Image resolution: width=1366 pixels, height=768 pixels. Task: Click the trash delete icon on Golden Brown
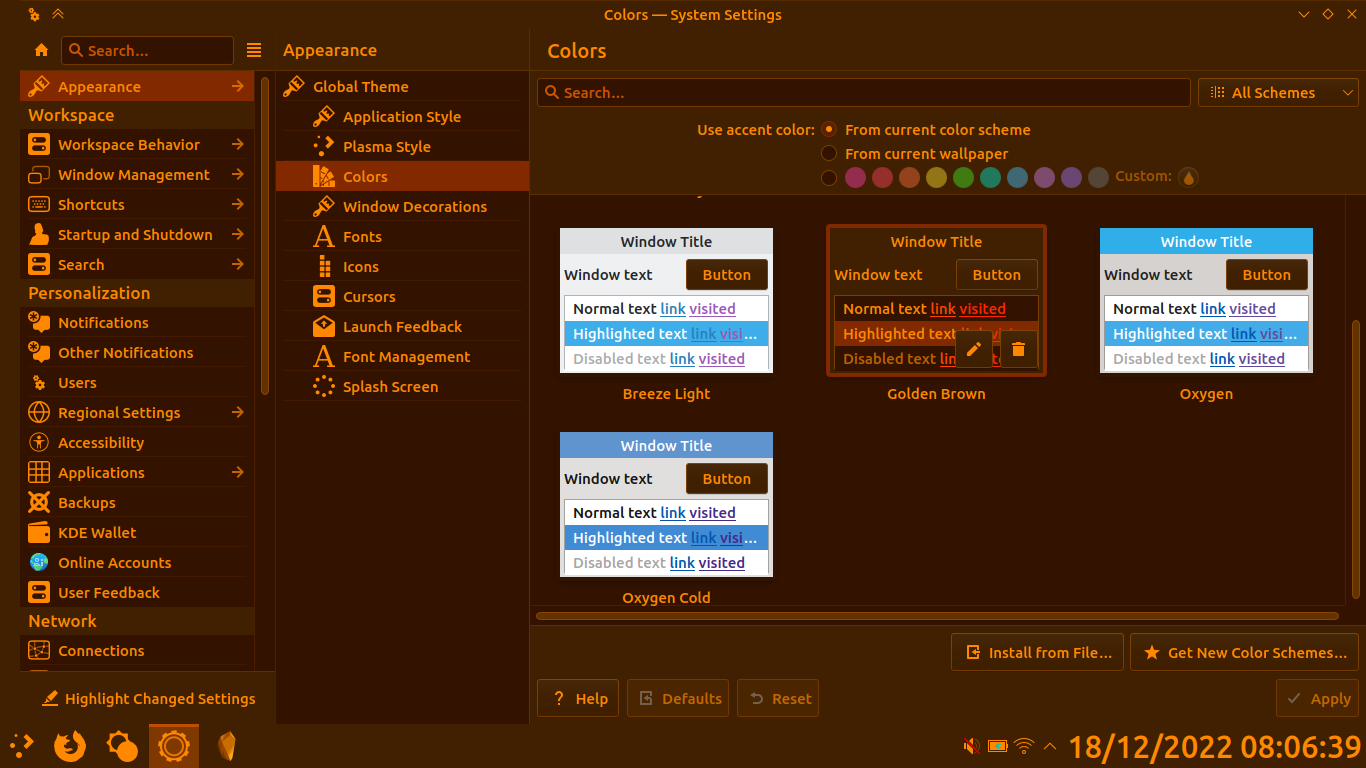[1019, 349]
